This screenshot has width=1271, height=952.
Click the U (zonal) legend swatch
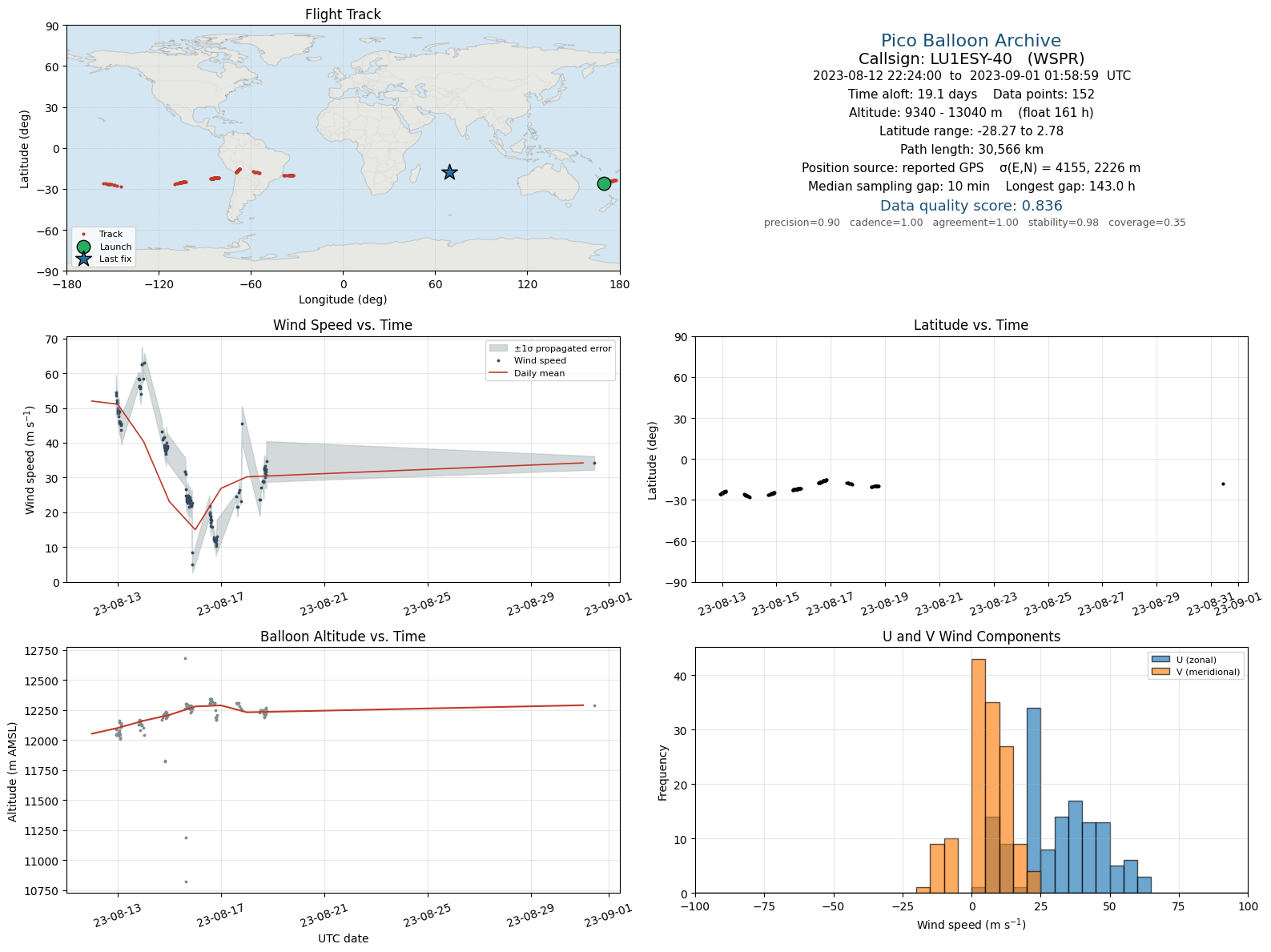1160,660
